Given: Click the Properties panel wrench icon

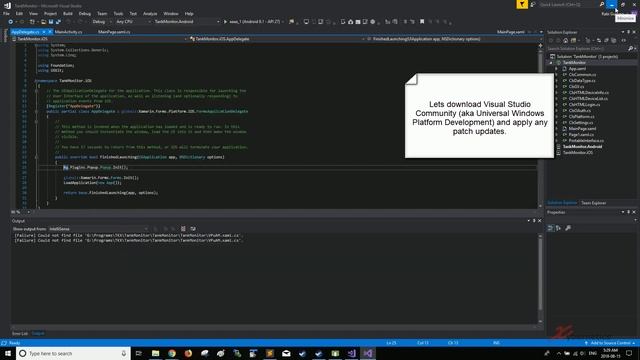Looking at the screenshot, I should (568, 228).
